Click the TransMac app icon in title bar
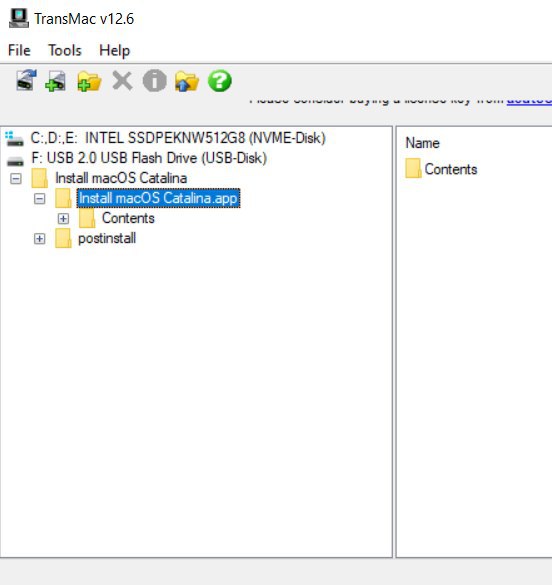This screenshot has height=585, width=552. pyautogui.click(x=19, y=18)
